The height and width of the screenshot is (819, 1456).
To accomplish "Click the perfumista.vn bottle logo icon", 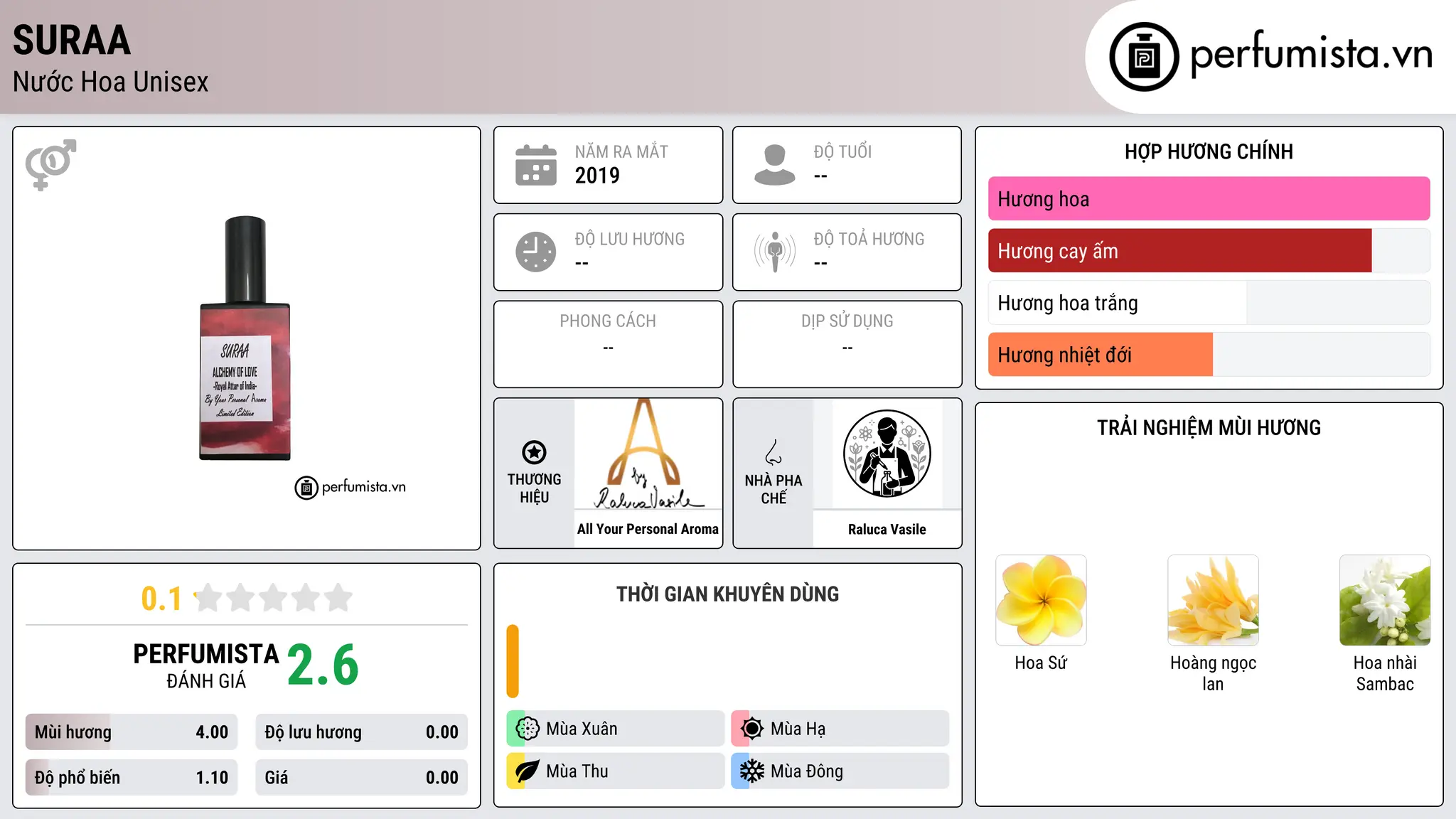I will tap(1144, 57).
